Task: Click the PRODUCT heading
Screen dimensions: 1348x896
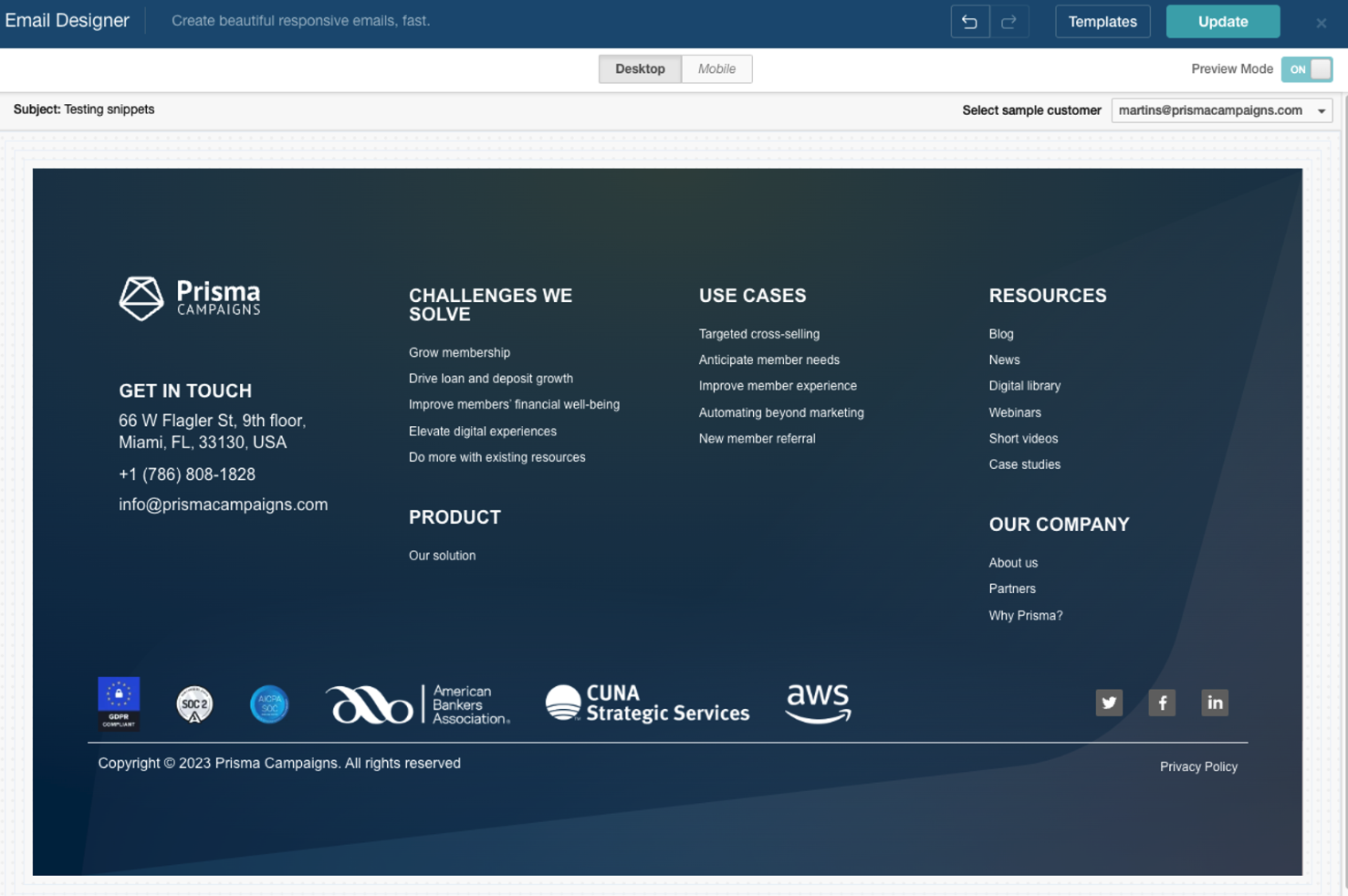Action: [x=455, y=517]
